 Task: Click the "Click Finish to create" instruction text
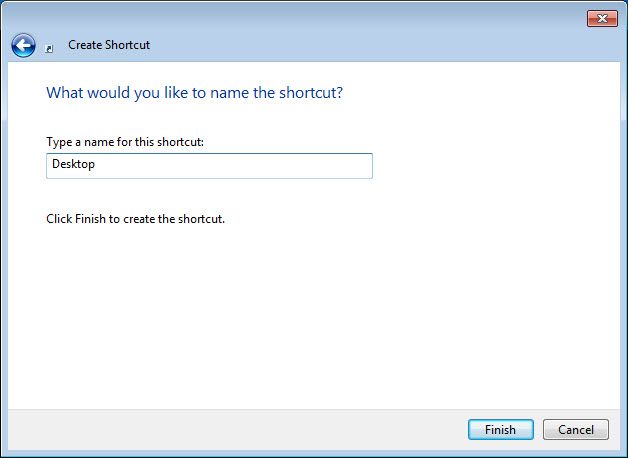pos(135,219)
